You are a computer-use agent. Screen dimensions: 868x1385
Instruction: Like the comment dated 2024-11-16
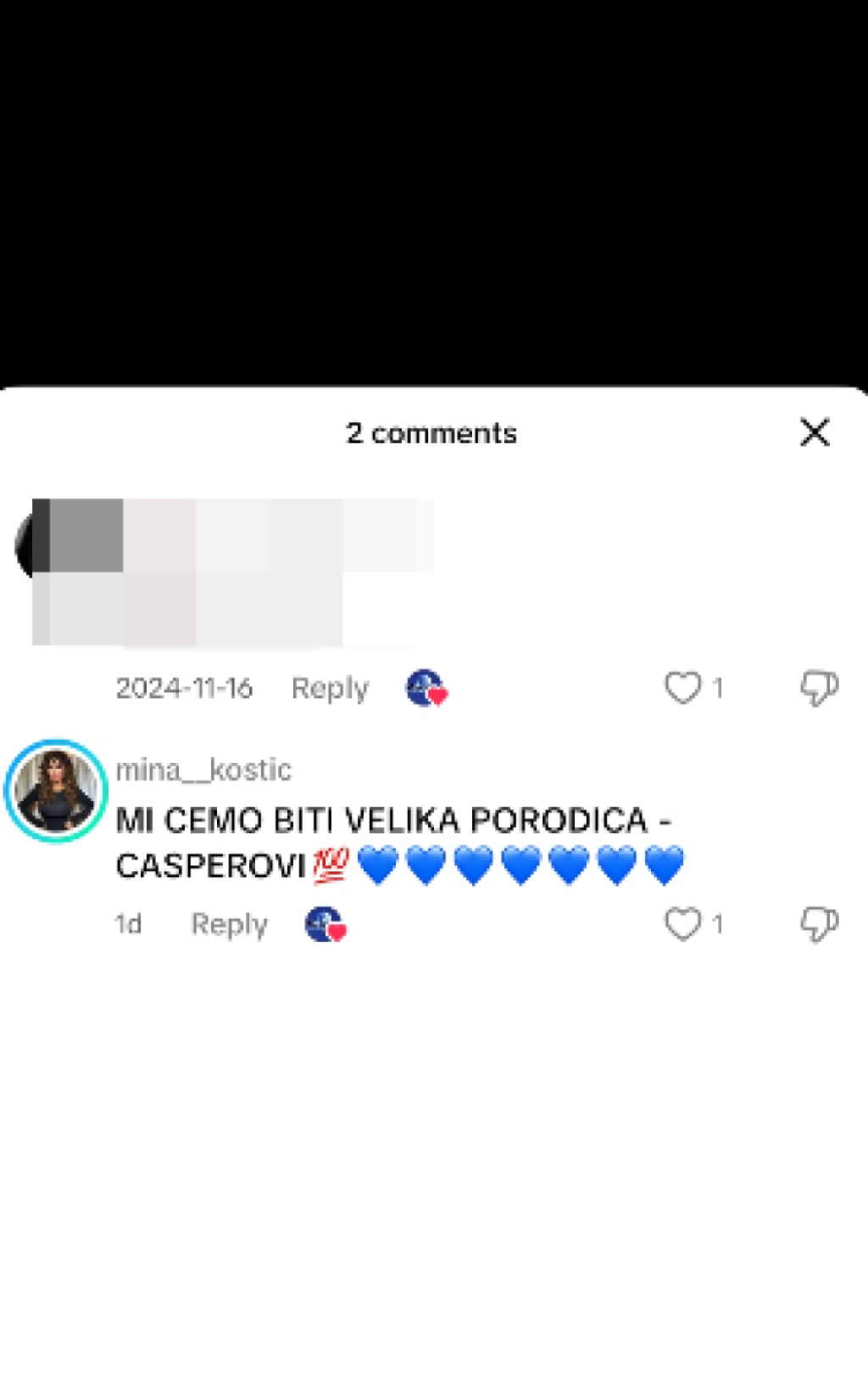(682, 687)
